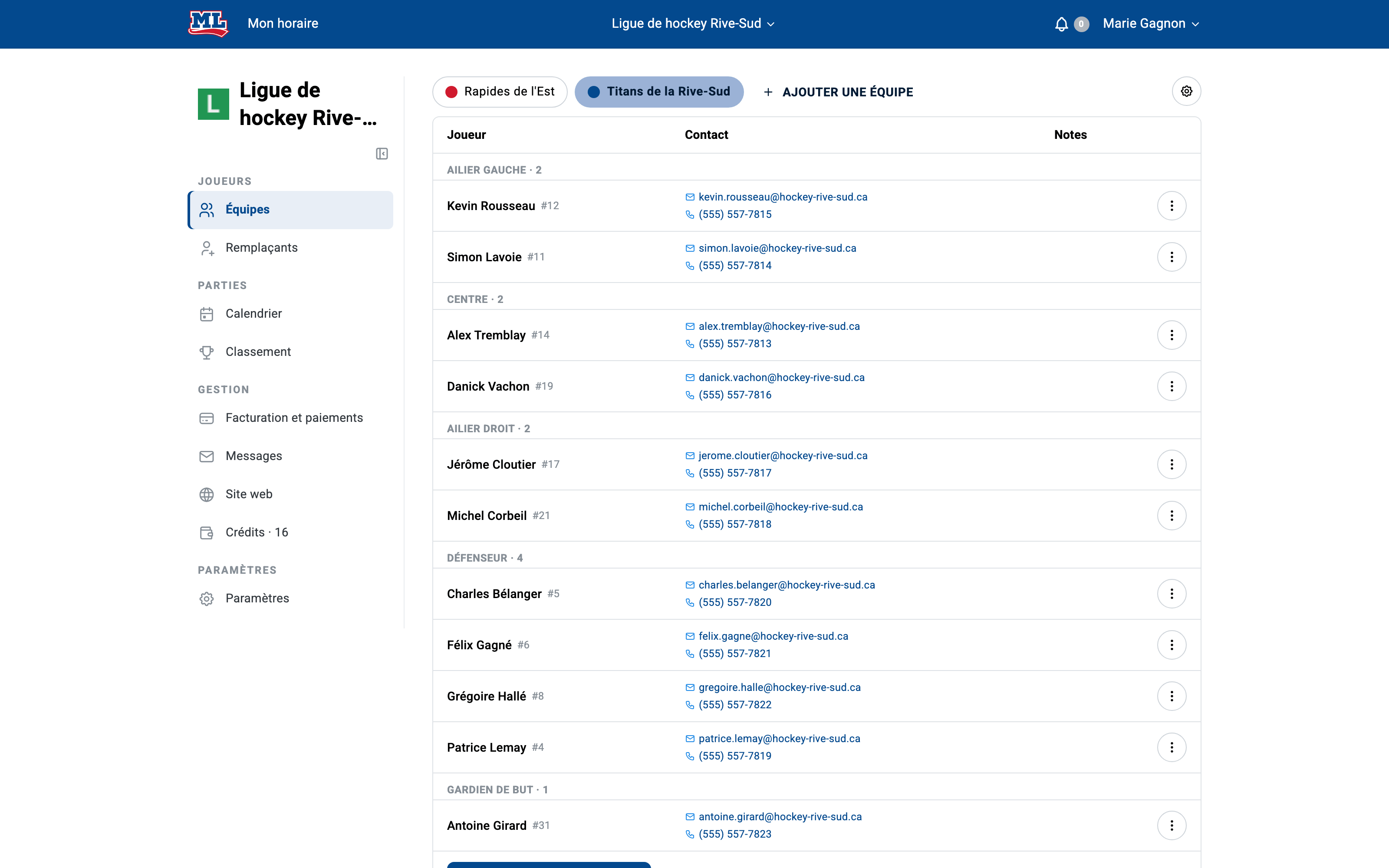Open options menu for Danick Vachon

[x=1172, y=386]
